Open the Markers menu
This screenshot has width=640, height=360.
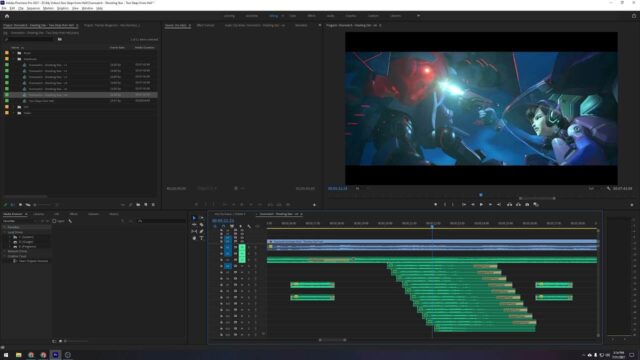pos(48,8)
